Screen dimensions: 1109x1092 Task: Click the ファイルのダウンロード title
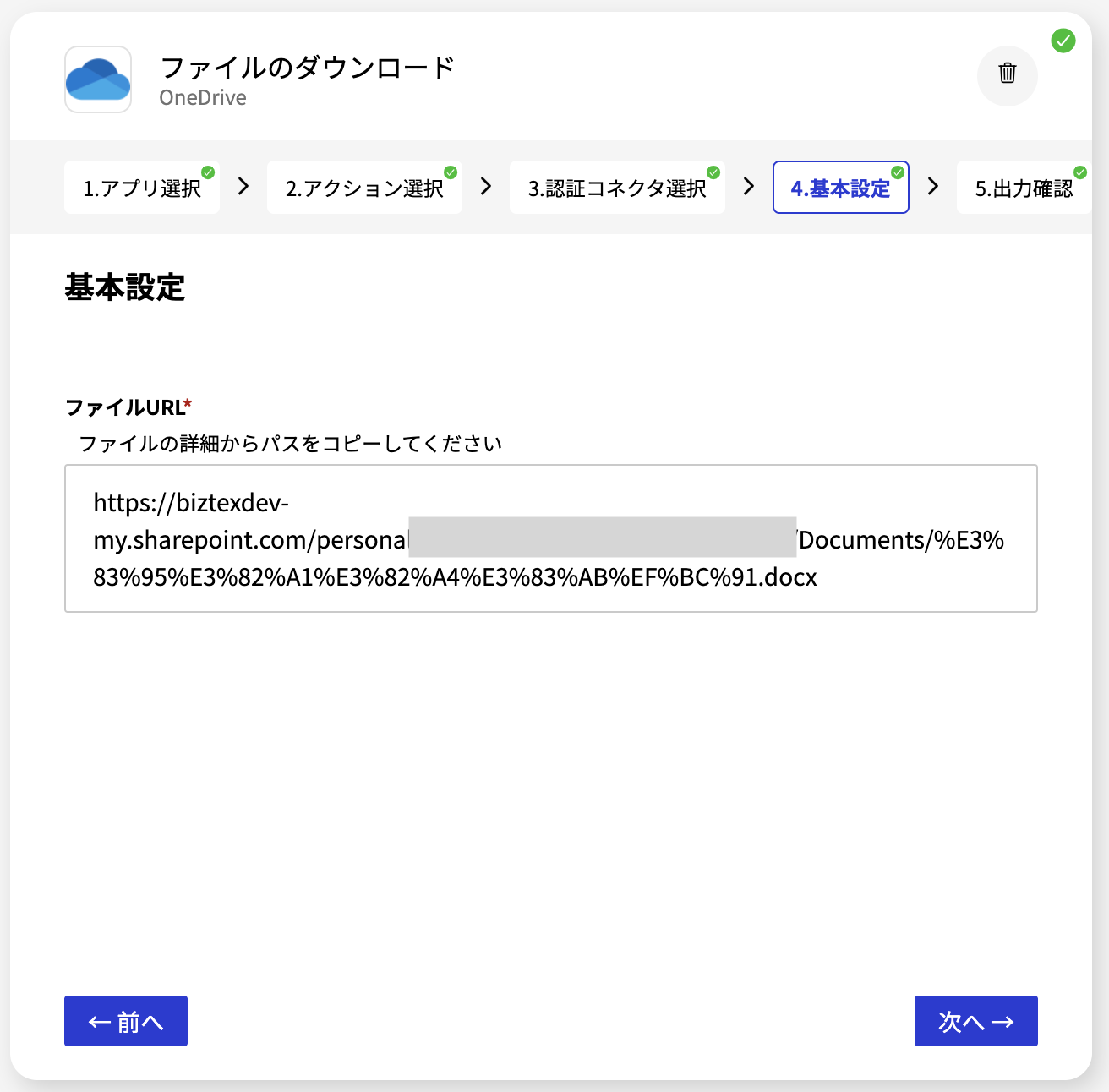tap(308, 68)
